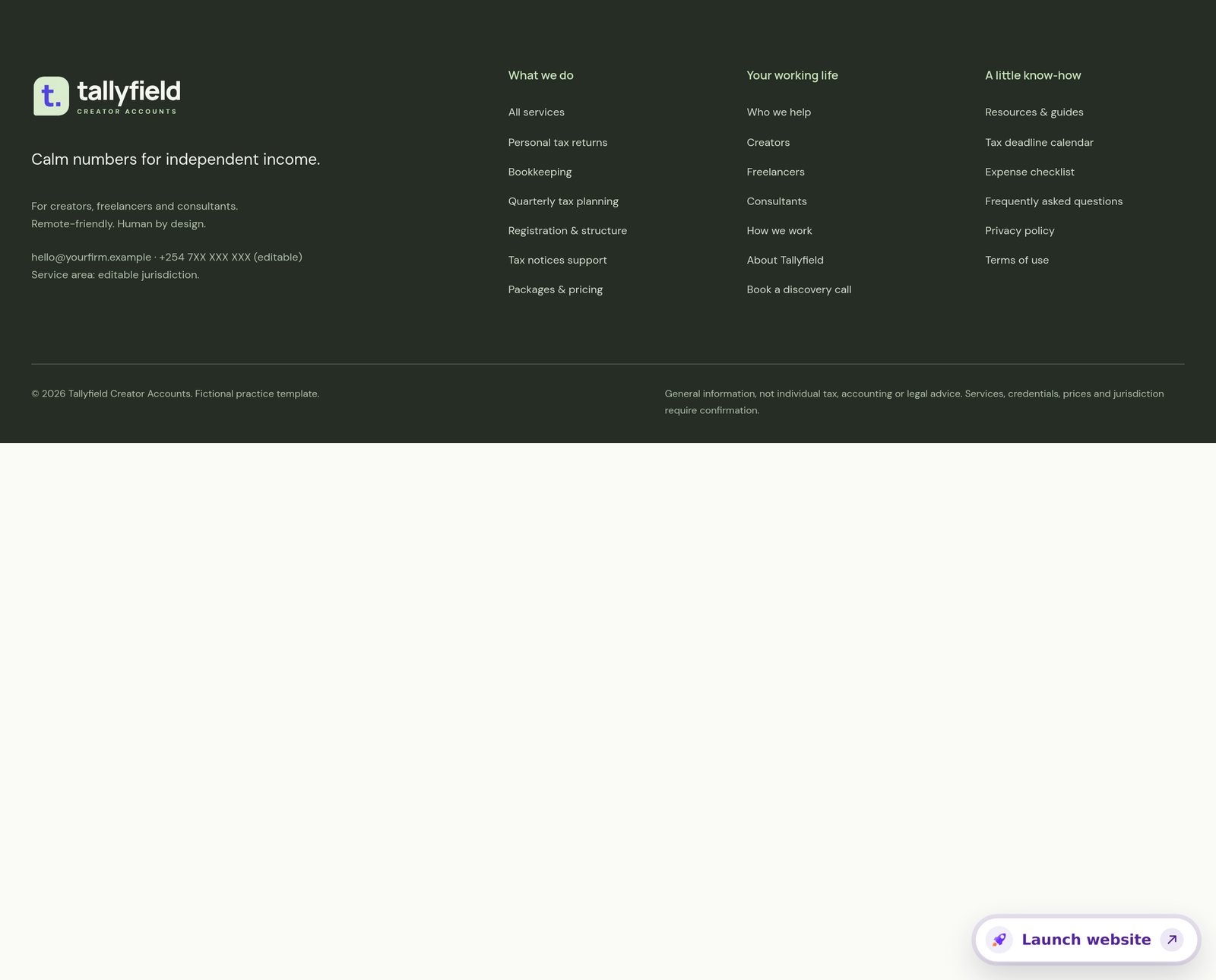
Task: Click Book a discovery call
Action: [800, 290]
